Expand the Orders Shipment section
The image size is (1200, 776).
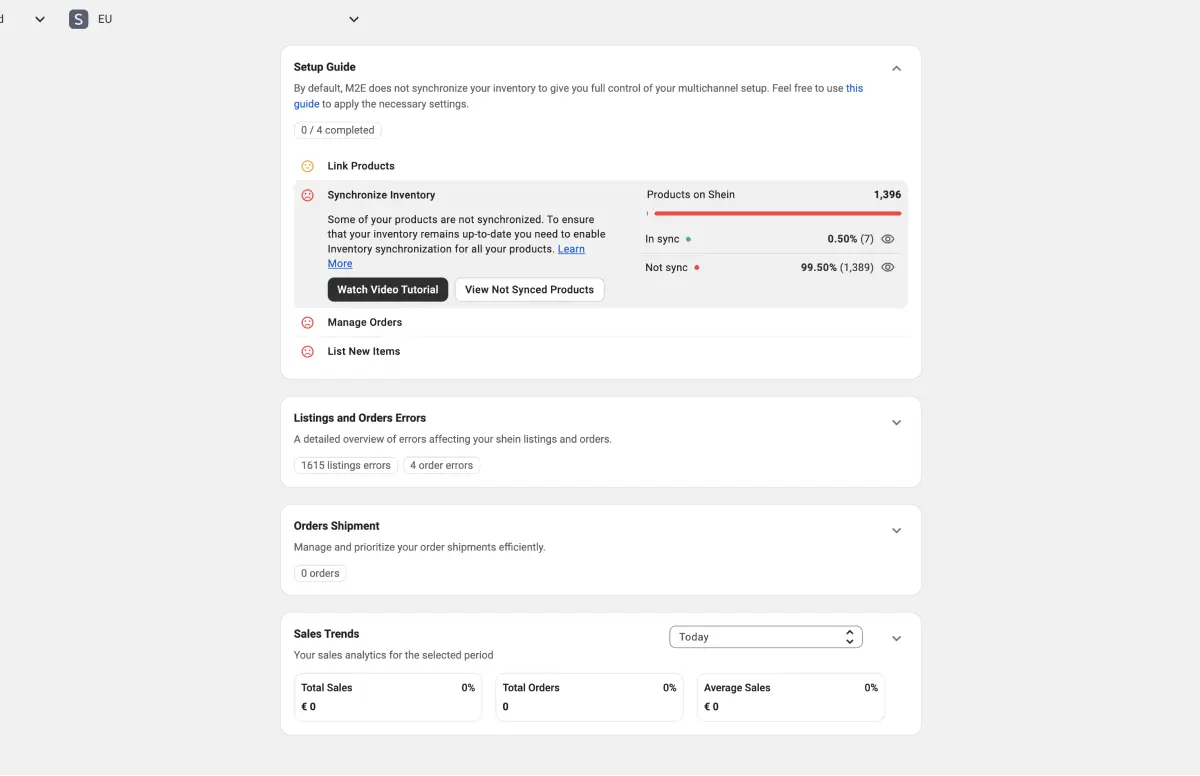pos(896,531)
